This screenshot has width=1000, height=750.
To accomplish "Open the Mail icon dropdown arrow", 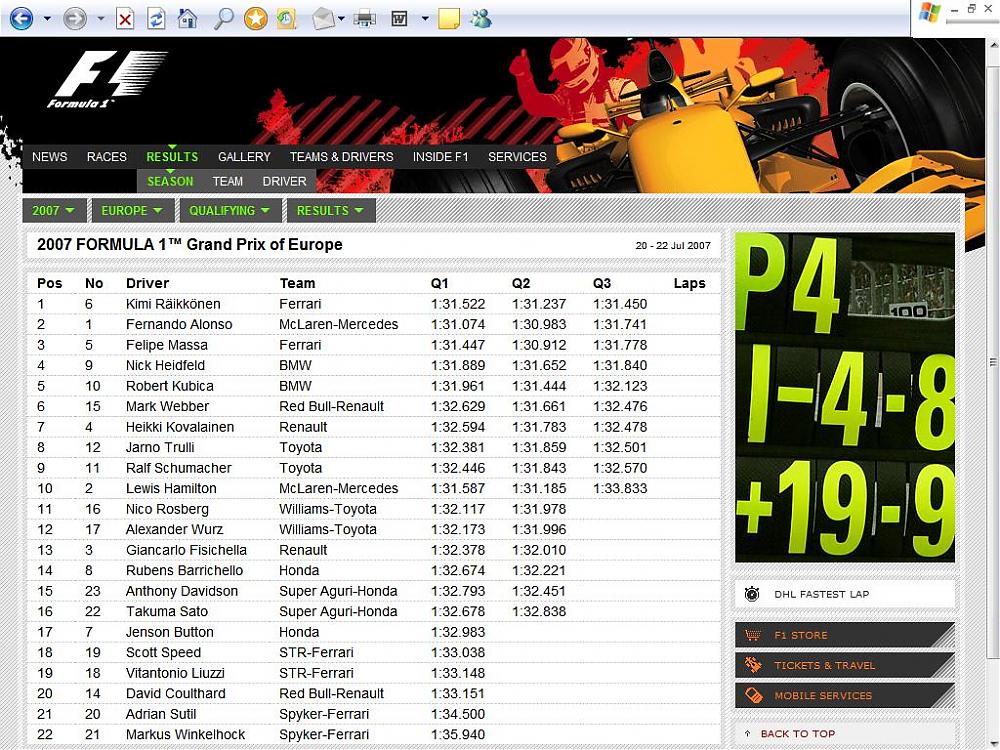I will 341,18.
